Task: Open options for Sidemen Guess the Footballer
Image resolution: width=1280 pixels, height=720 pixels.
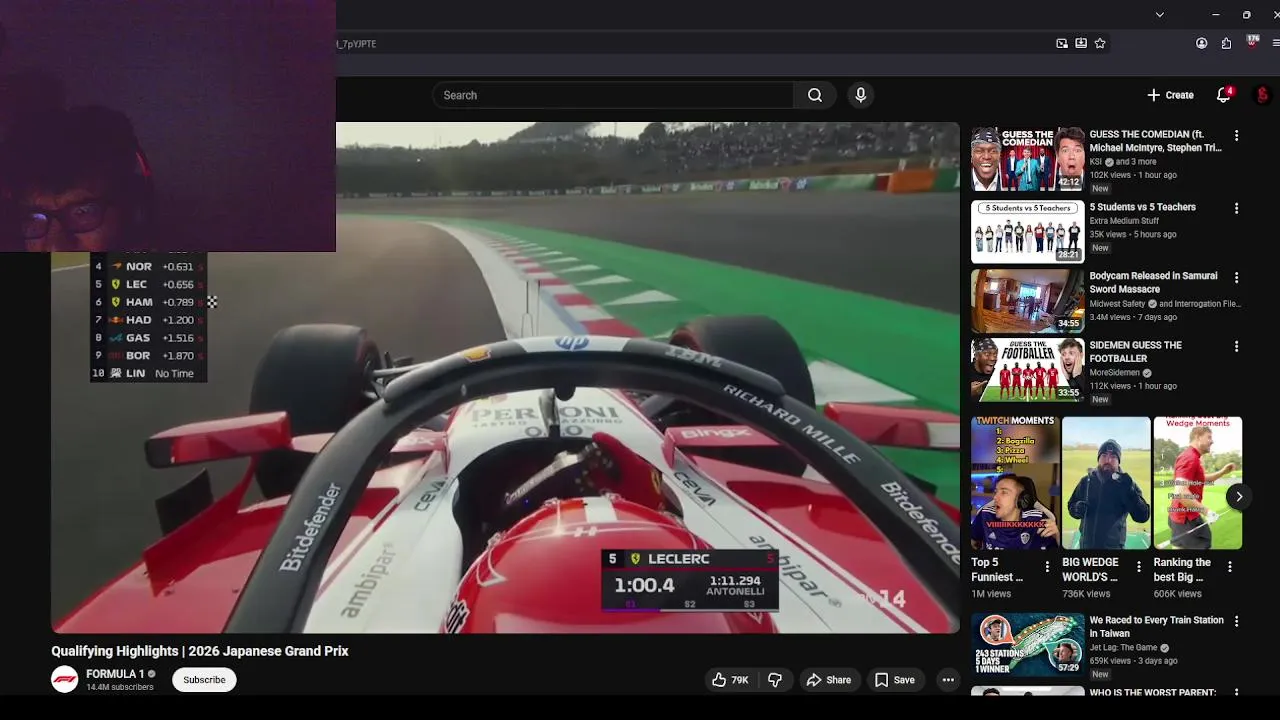Action: click(x=1236, y=346)
